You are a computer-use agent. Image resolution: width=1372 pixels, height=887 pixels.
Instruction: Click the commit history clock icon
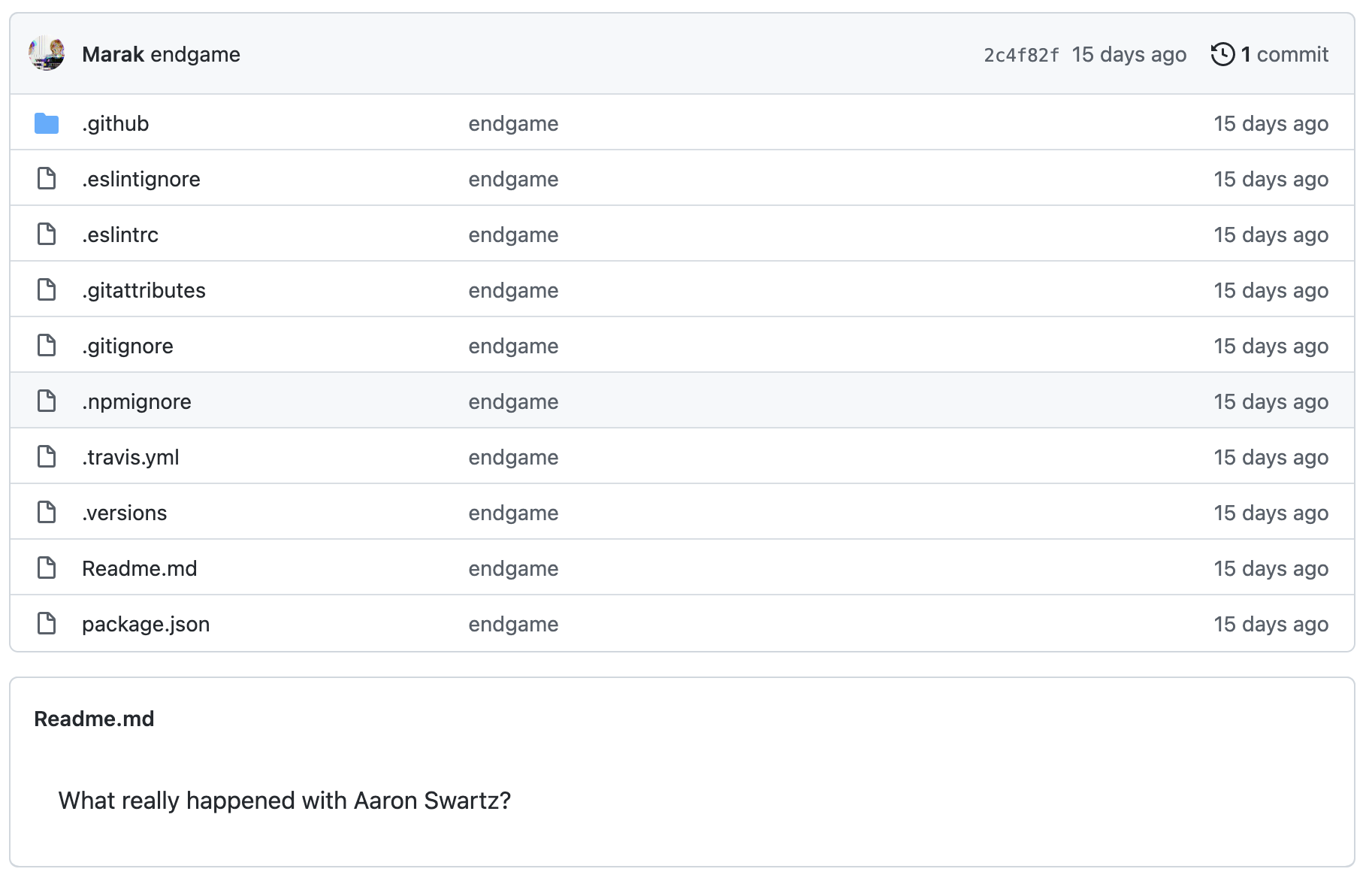(x=1222, y=54)
